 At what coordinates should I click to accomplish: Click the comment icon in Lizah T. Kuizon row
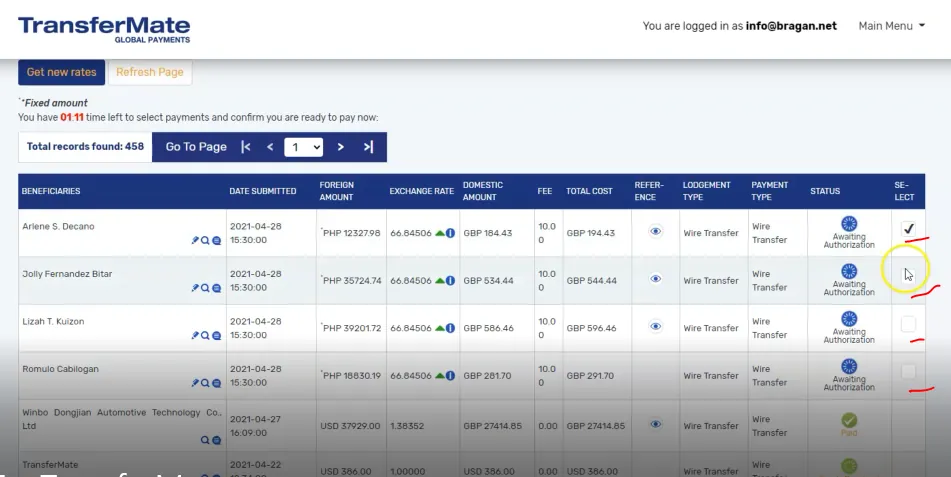pos(217,336)
